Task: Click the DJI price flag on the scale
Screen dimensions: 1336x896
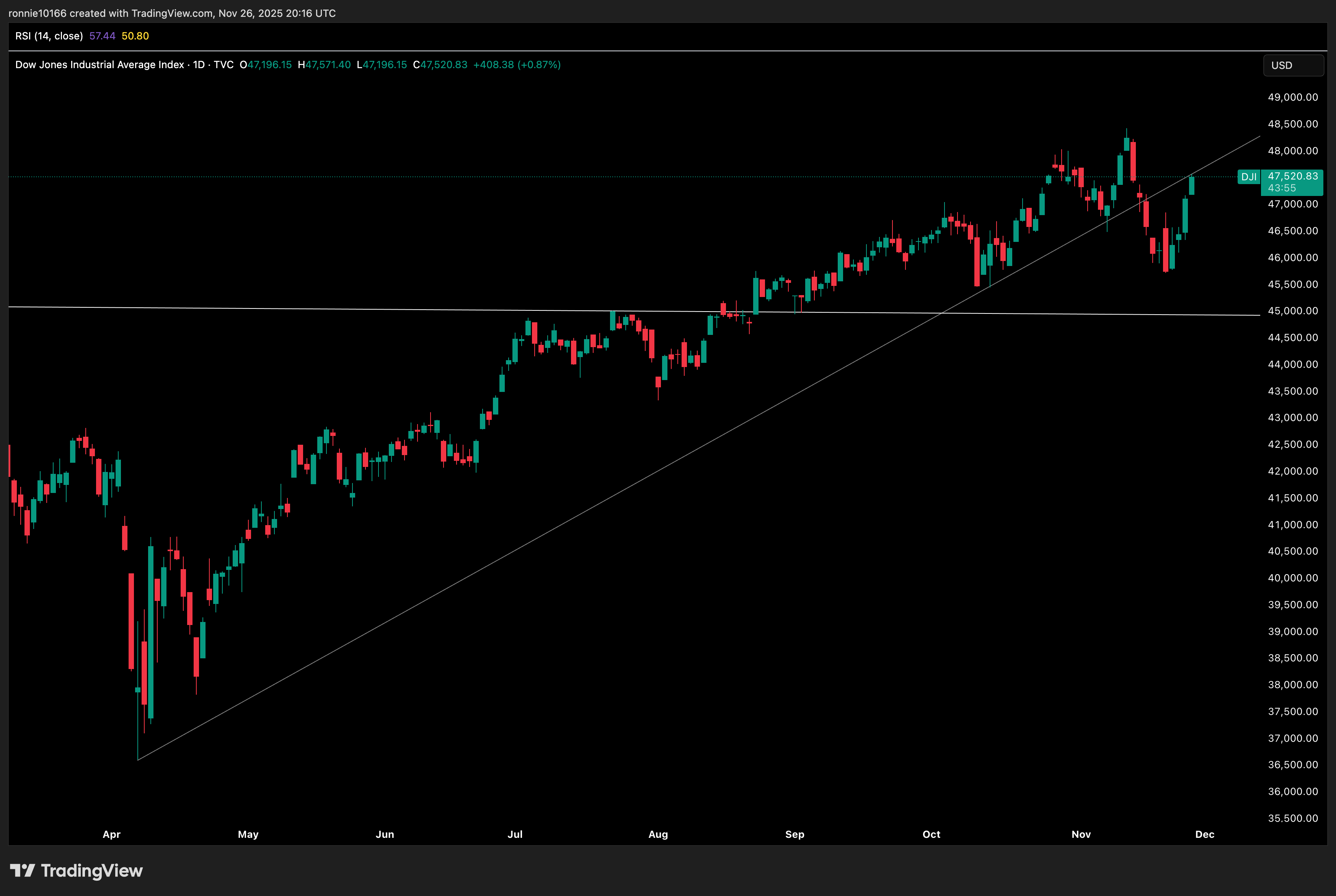Action: click(x=1250, y=177)
